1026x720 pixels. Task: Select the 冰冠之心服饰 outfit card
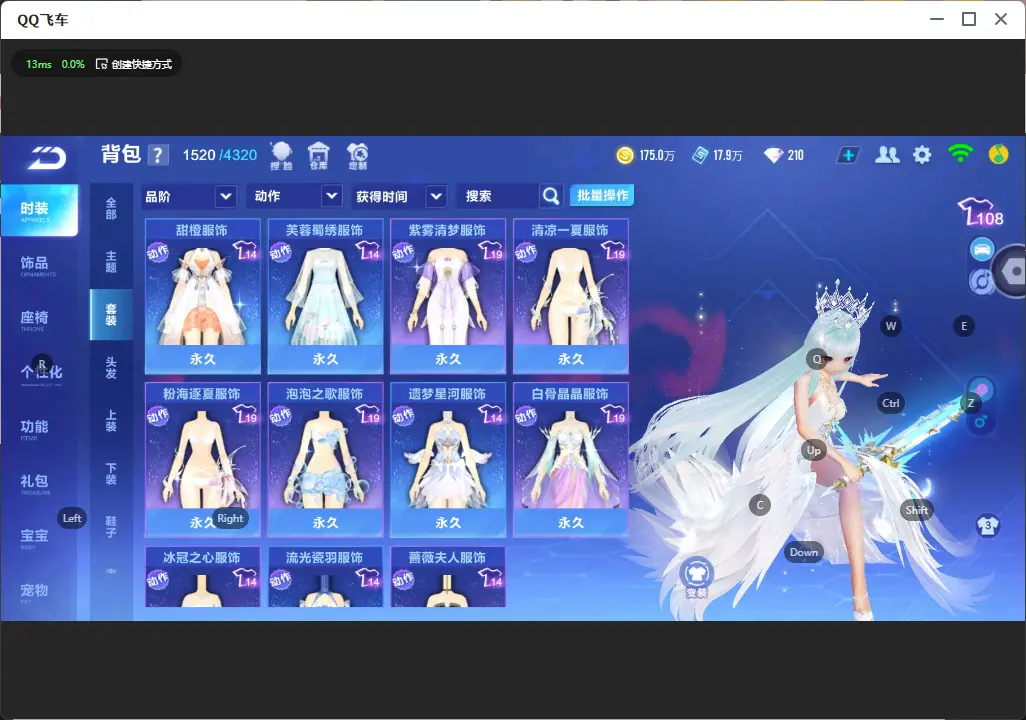202,577
